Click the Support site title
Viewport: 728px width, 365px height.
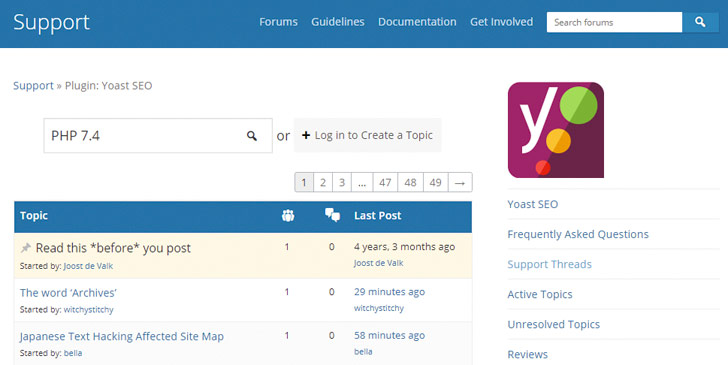[x=52, y=22]
